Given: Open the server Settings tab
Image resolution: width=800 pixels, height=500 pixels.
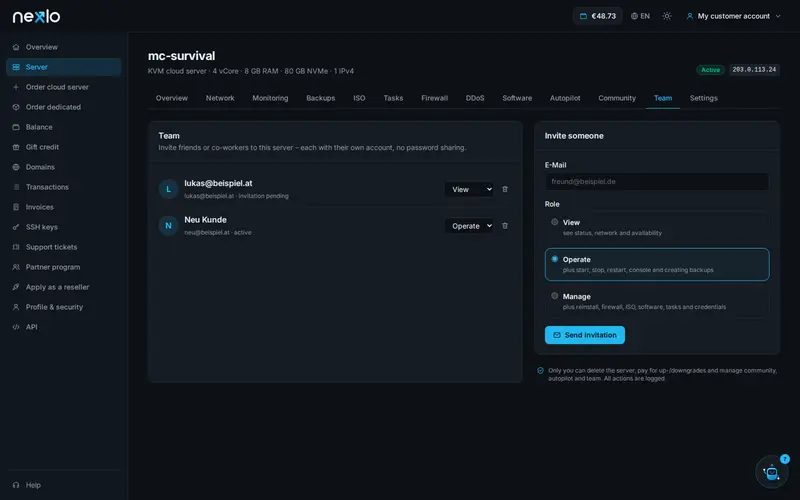Looking at the screenshot, I should [x=704, y=98].
